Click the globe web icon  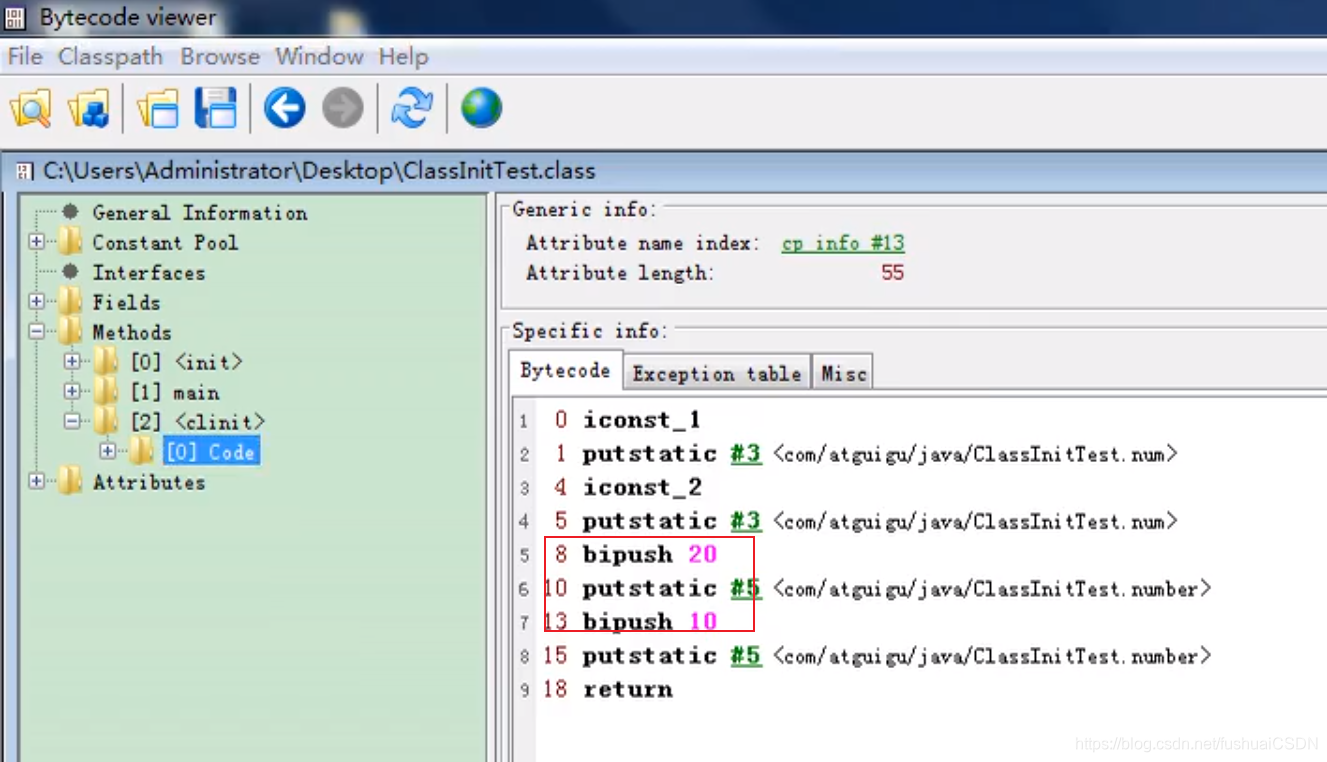[481, 108]
